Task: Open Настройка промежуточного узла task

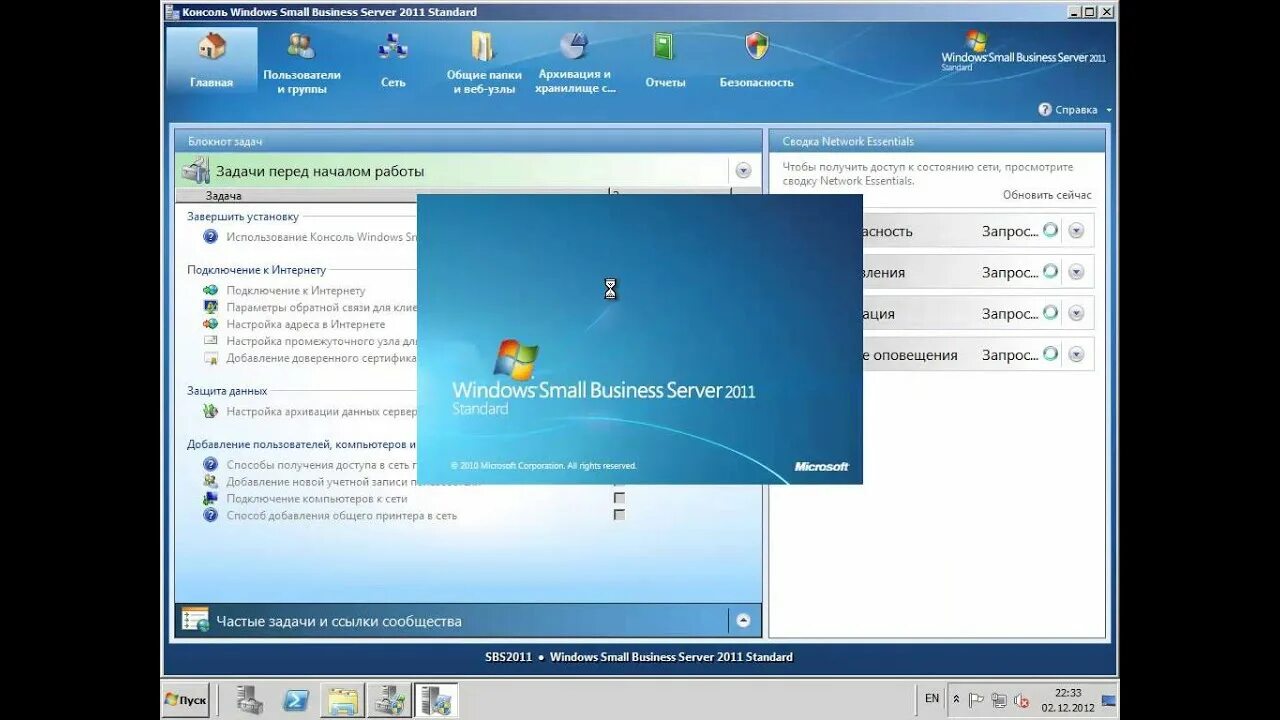Action: [x=321, y=341]
